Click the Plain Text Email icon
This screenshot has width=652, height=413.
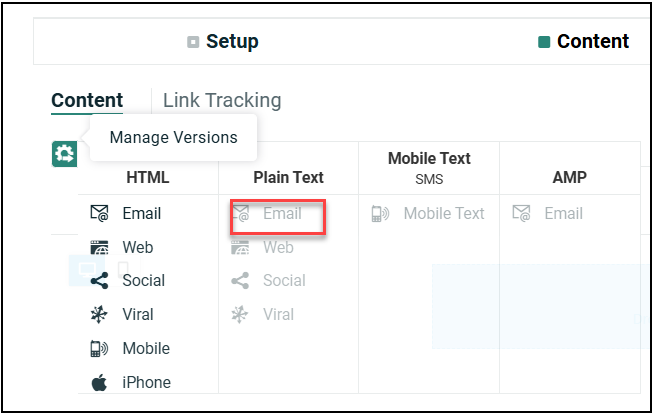[240, 213]
